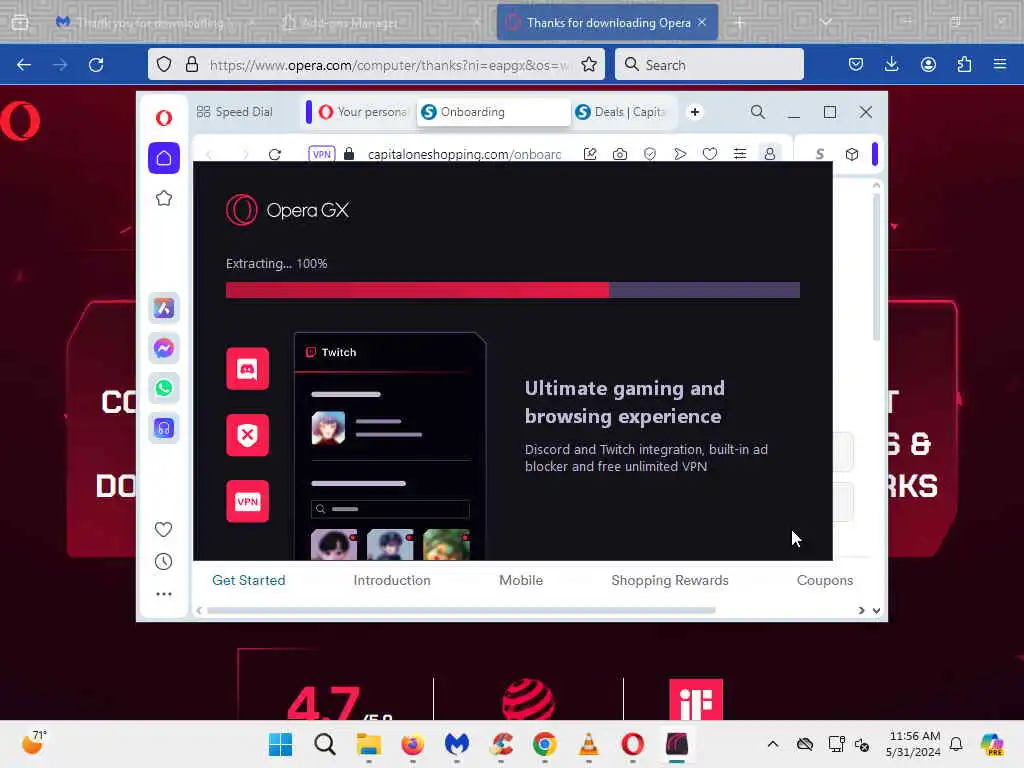Bookmark this page with Firefox star
This screenshot has height=768, width=1024.
pos(588,65)
